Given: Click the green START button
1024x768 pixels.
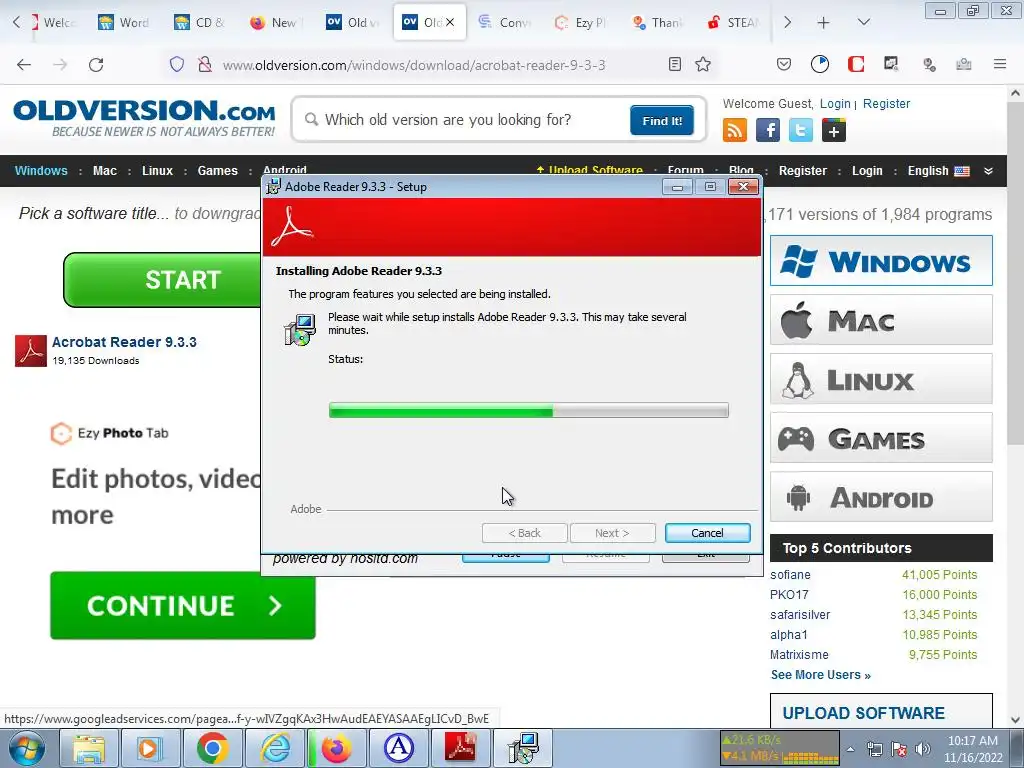Looking at the screenshot, I should click(163, 280).
